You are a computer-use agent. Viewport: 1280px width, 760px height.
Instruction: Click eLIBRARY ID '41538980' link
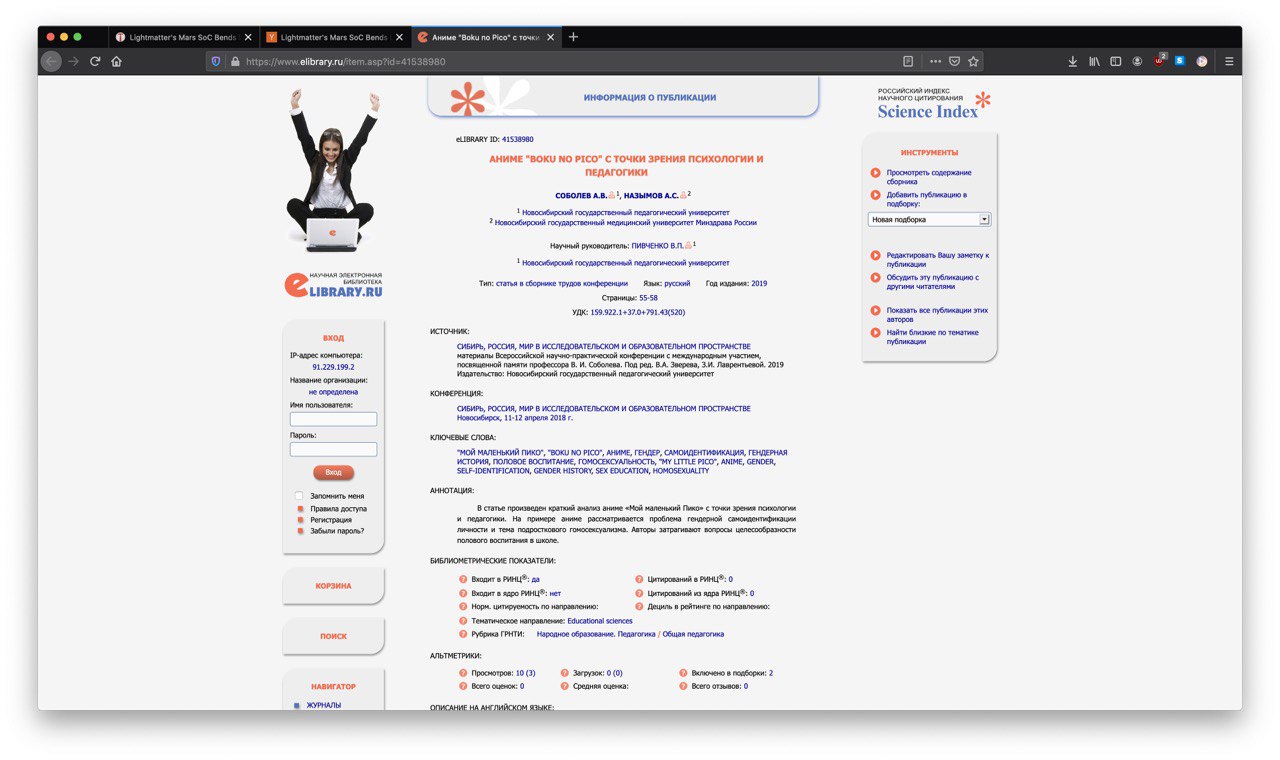click(517, 140)
